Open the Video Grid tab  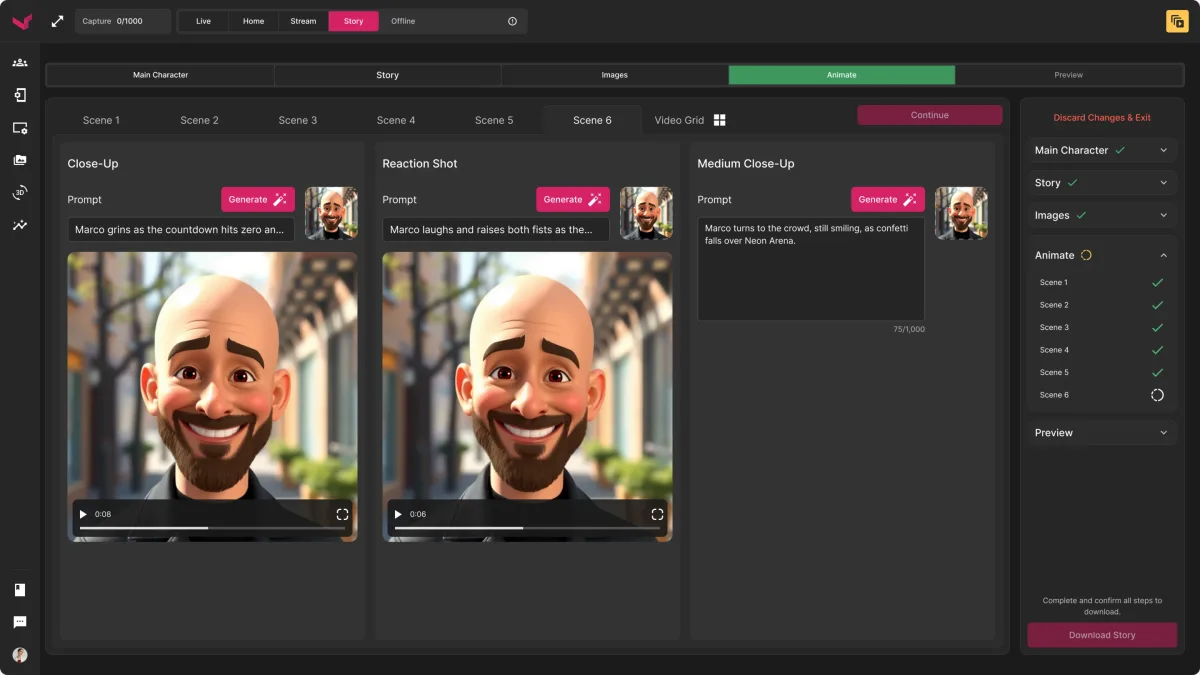[690, 120]
